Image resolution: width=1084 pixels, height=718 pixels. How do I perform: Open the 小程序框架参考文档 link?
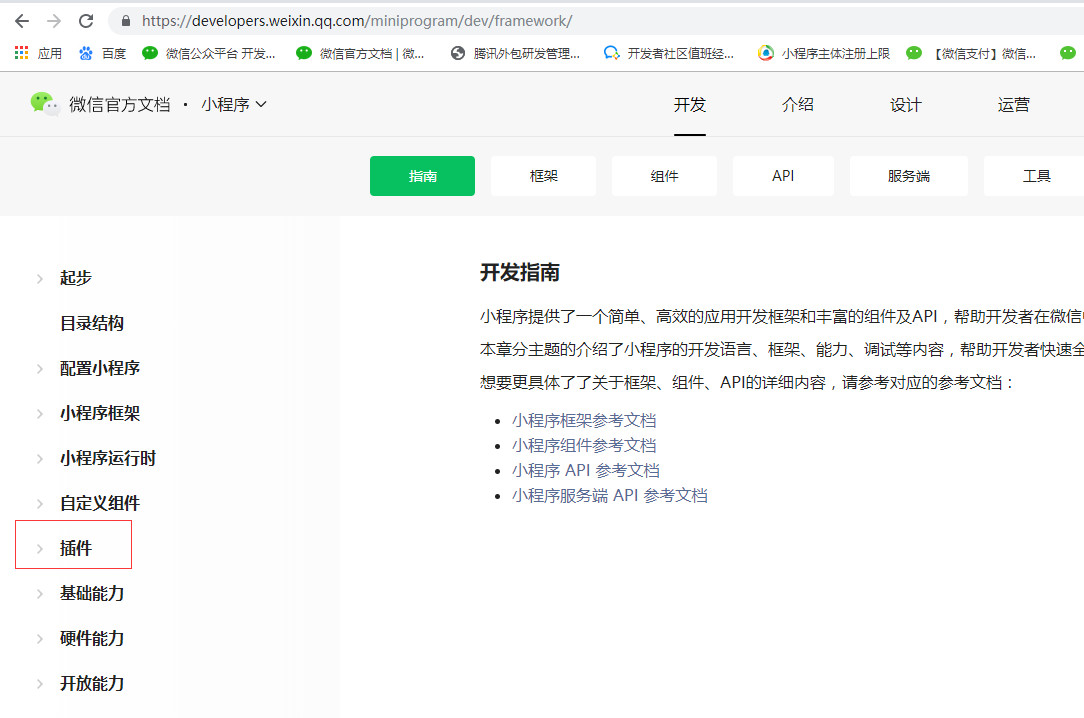584,420
